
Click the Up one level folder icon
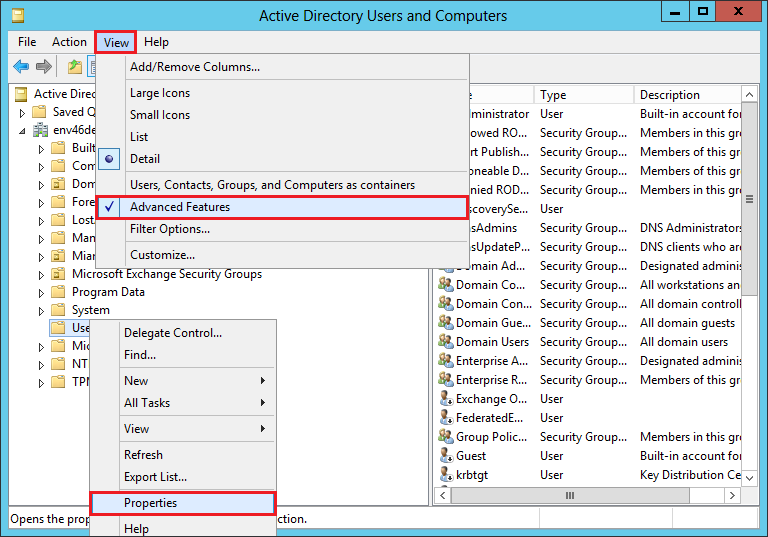pos(74,66)
